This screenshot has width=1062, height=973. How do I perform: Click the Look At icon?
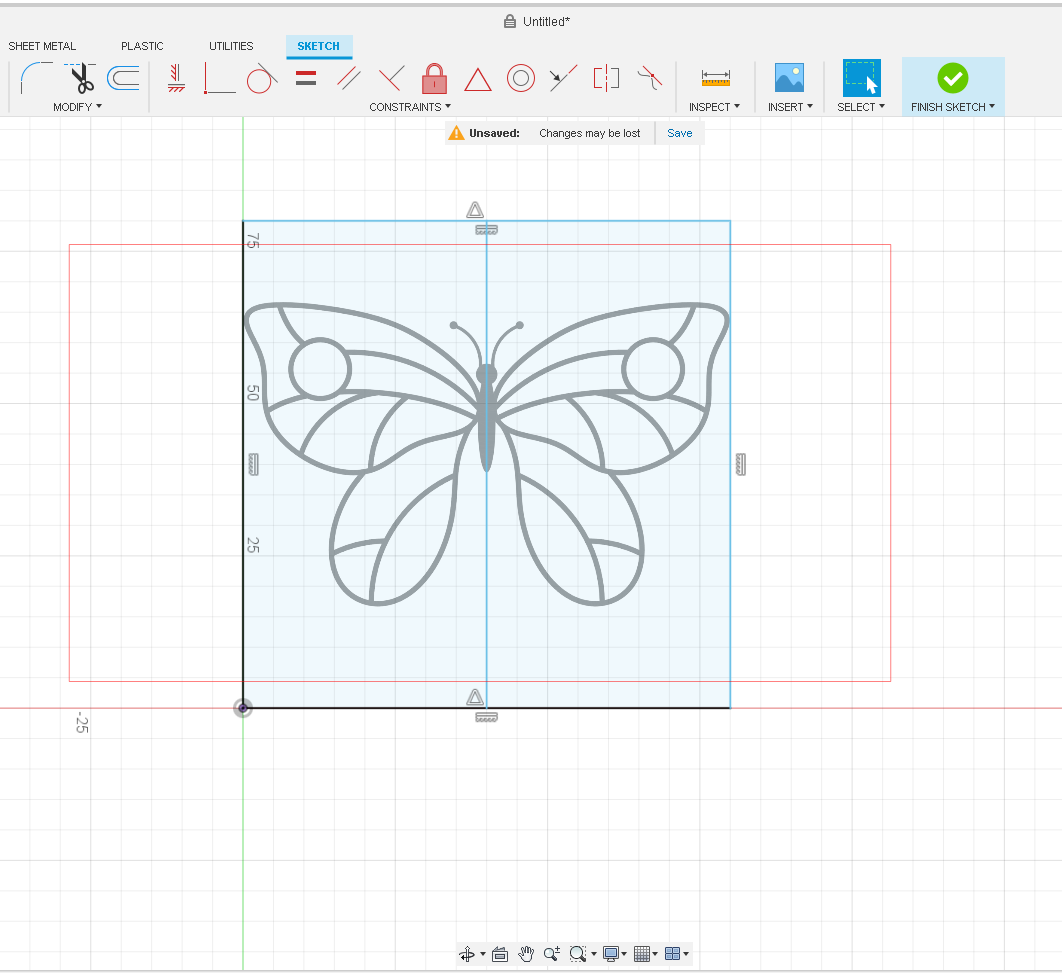(x=500, y=954)
